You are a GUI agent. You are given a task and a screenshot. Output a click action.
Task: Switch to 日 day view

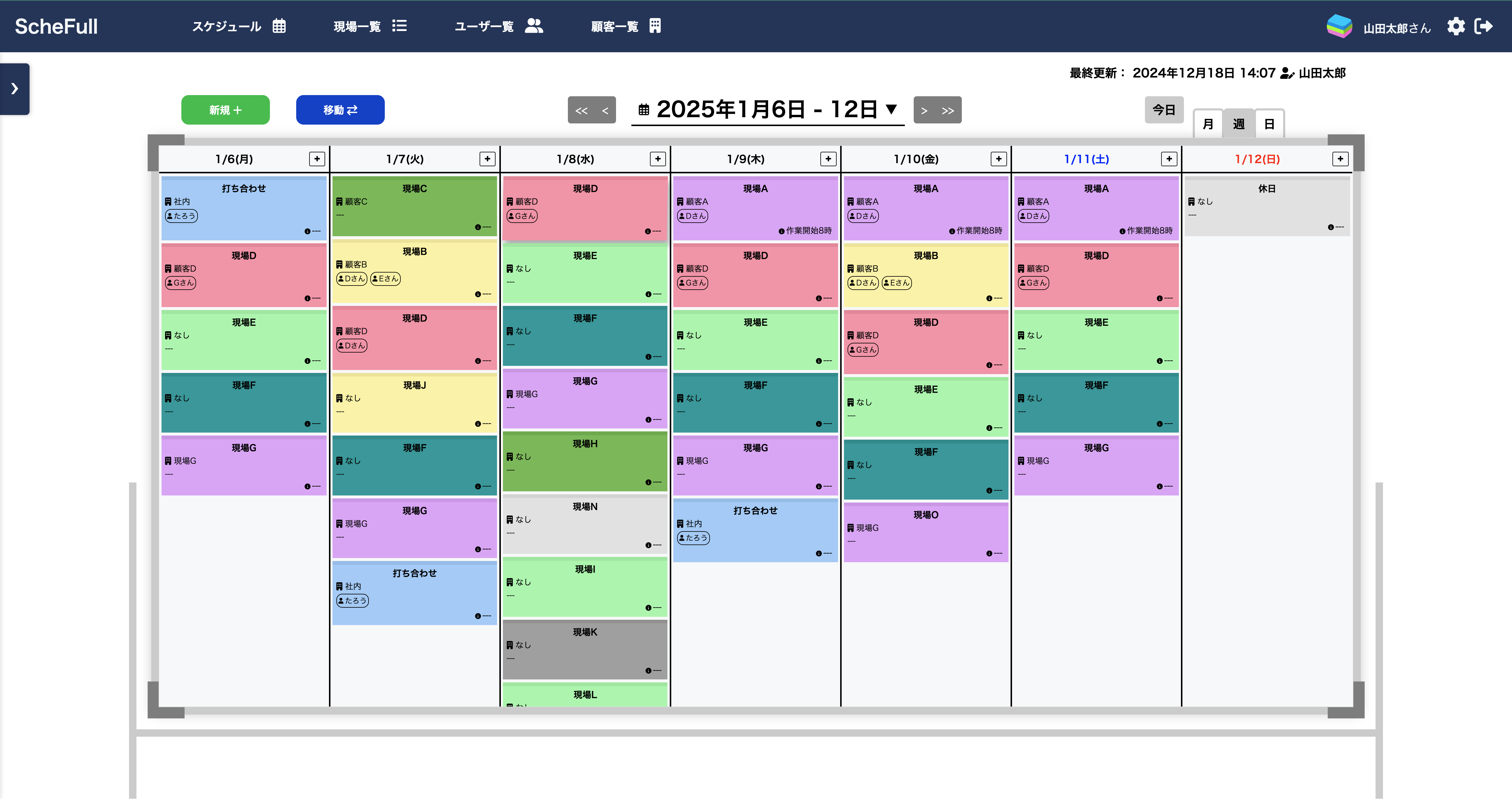point(1269,124)
